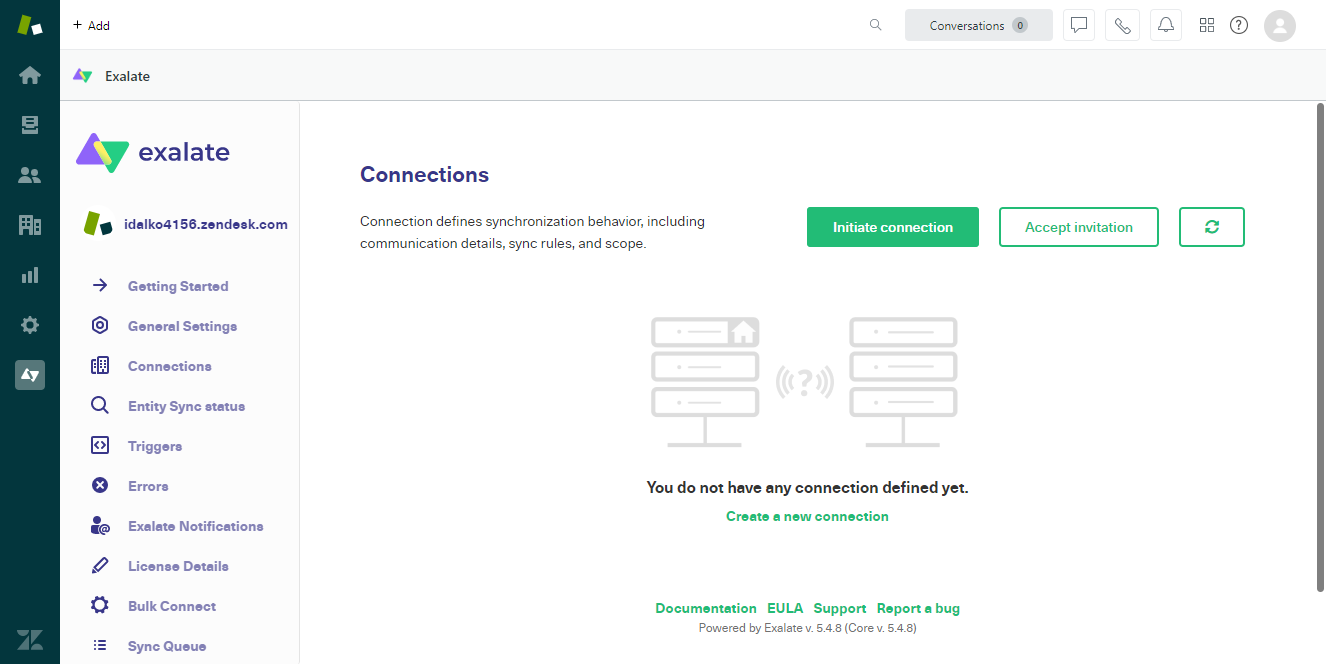1326x664 pixels.
Task: Click Exalate Notifications person icon
Action: pos(100,526)
